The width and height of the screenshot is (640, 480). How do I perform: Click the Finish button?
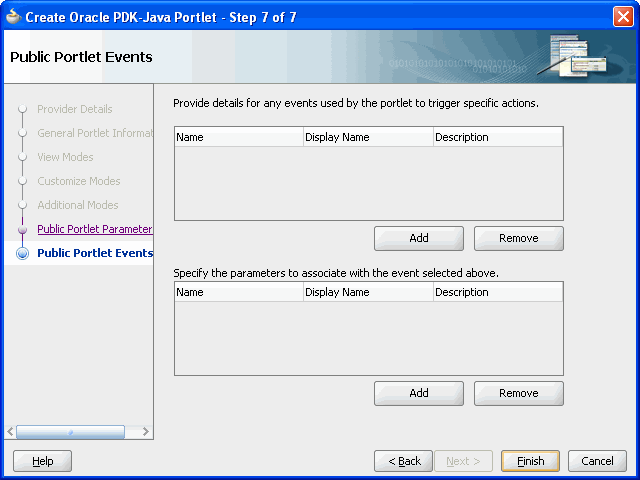530,461
